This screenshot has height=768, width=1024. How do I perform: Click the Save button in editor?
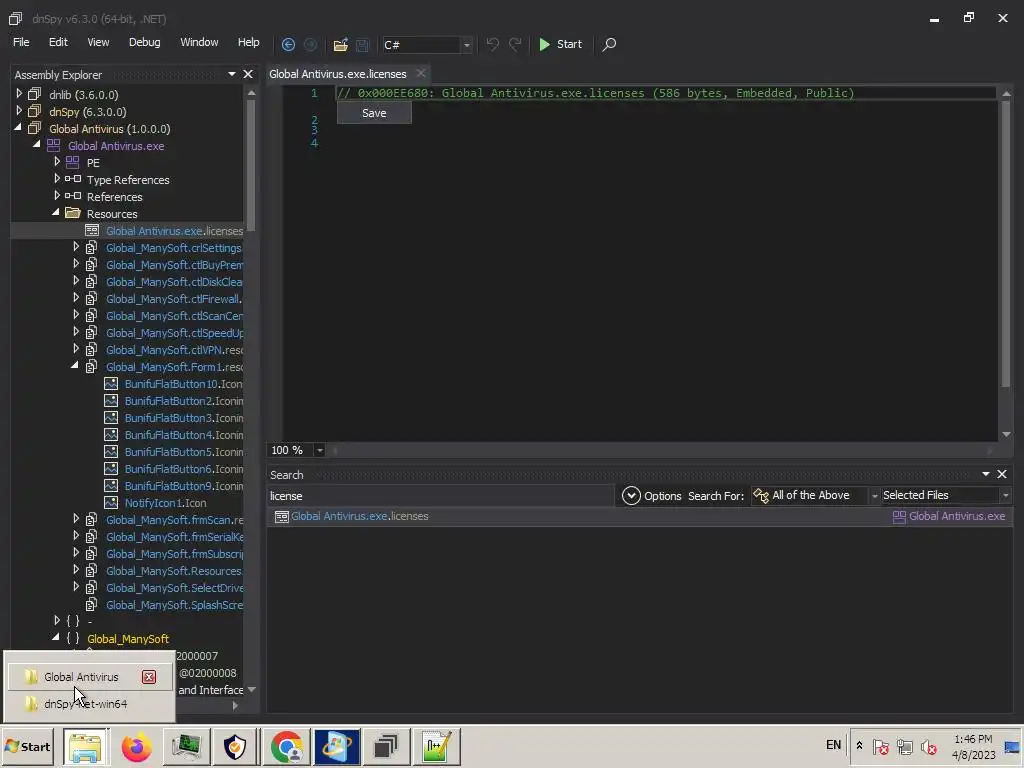coord(374,113)
